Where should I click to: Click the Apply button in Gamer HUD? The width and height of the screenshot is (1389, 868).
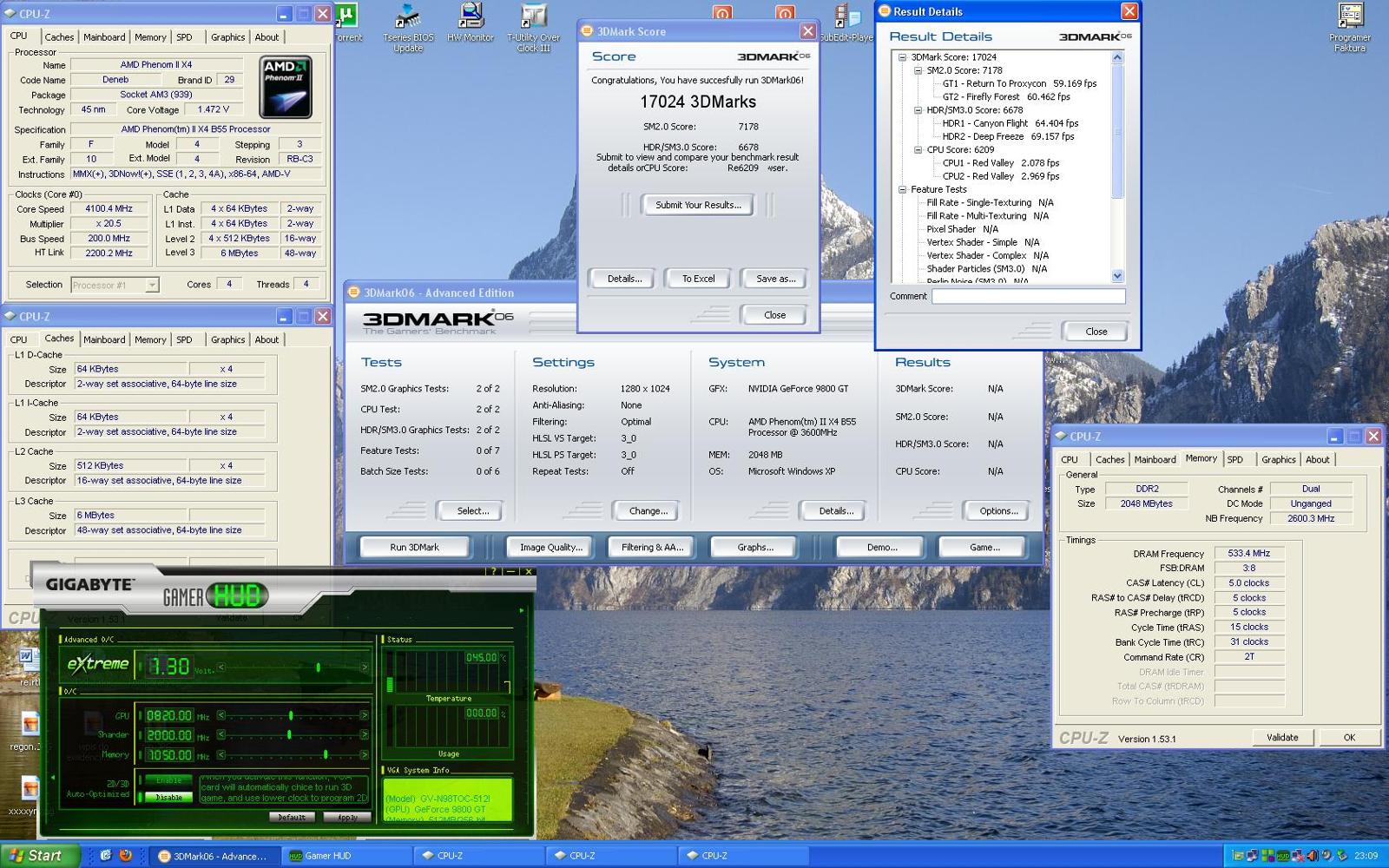click(x=347, y=817)
